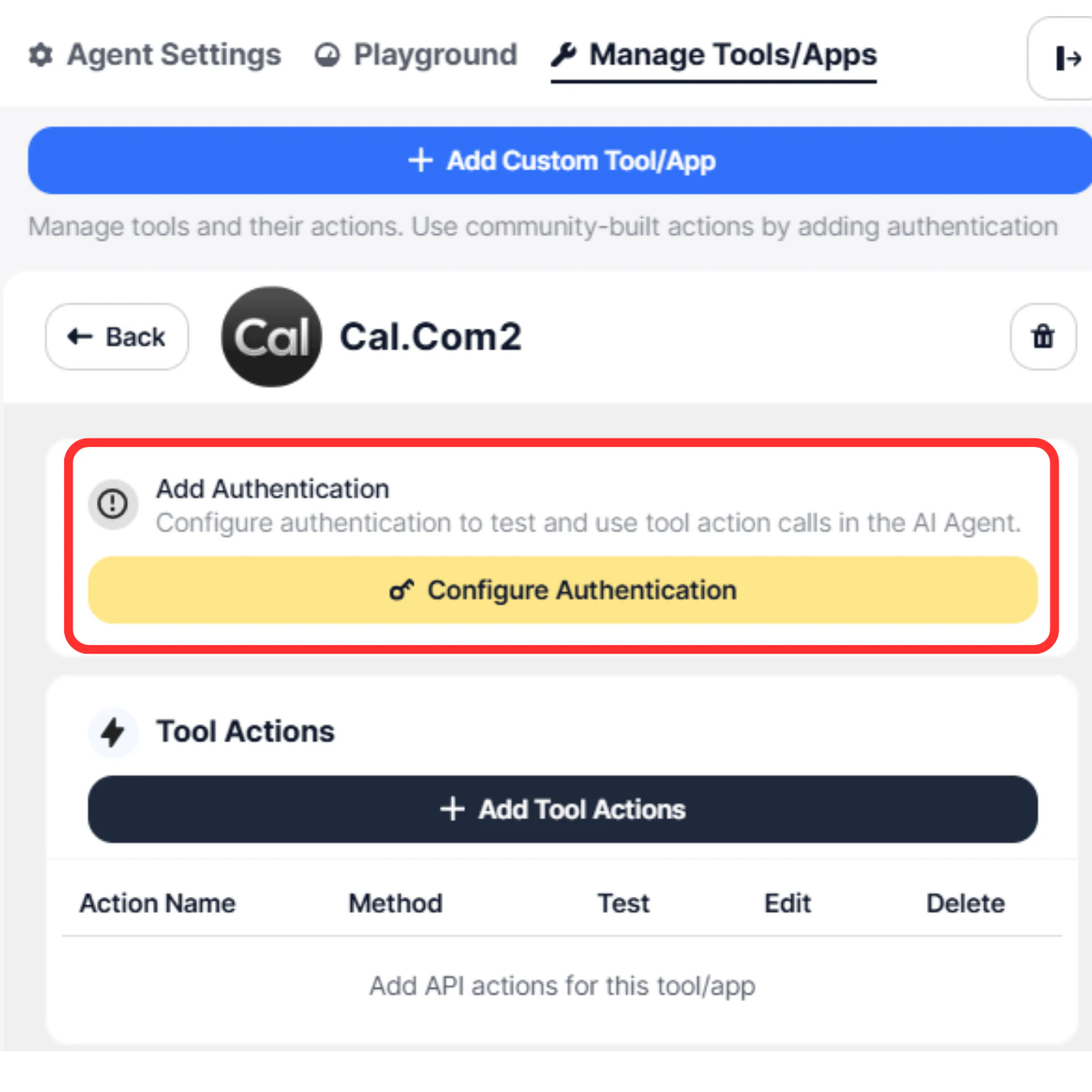Click the Playground smiley icon
This screenshot has width=1092, height=1092.
(327, 55)
